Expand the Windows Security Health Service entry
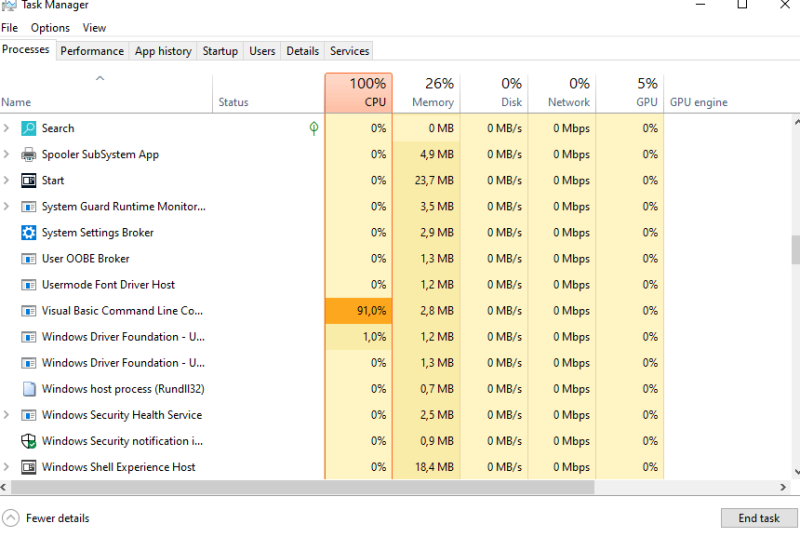This screenshot has width=800, height=537. click(6, 415)
